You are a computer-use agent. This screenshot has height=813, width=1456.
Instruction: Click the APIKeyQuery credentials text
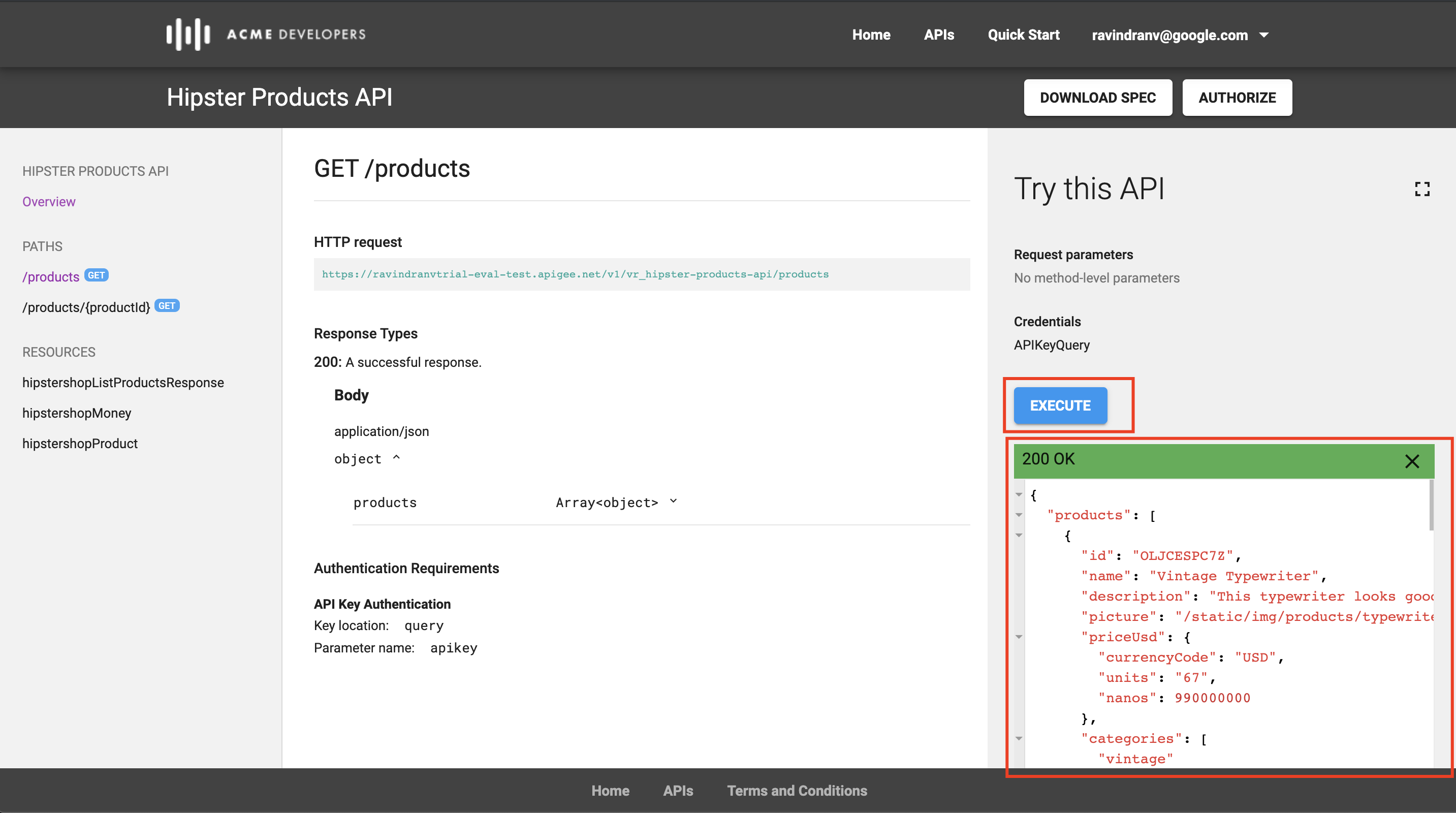[1051, 345]
